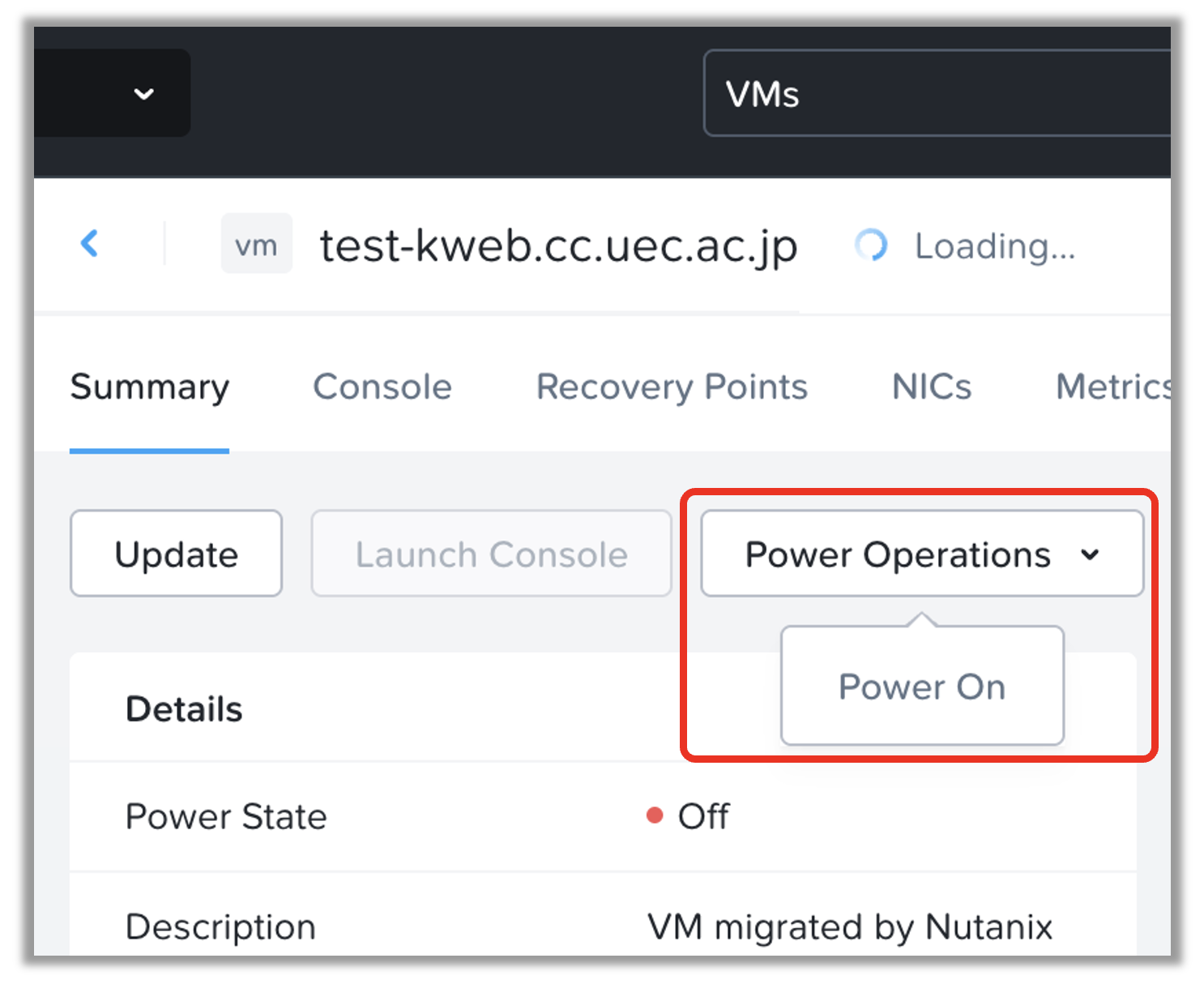
Task: Show the Metrics tab
Action: (x=1113, y=387)
